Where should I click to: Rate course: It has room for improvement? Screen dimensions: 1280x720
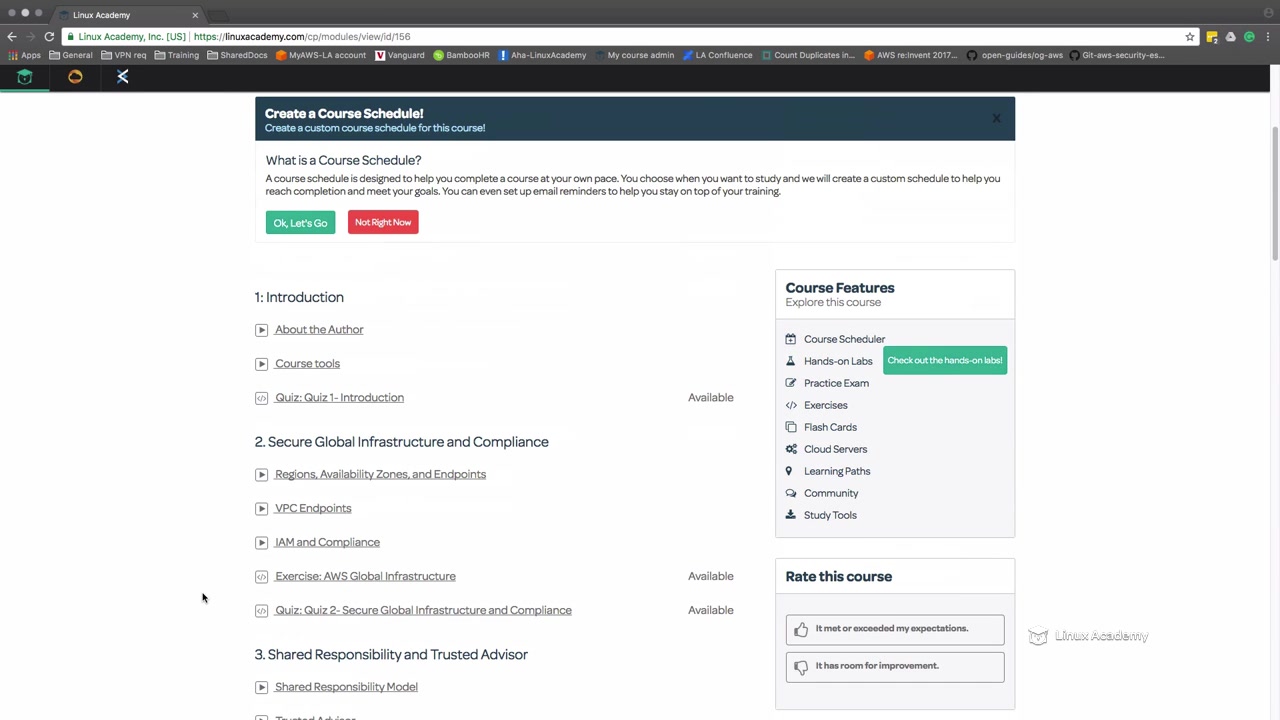coord(895,666)
